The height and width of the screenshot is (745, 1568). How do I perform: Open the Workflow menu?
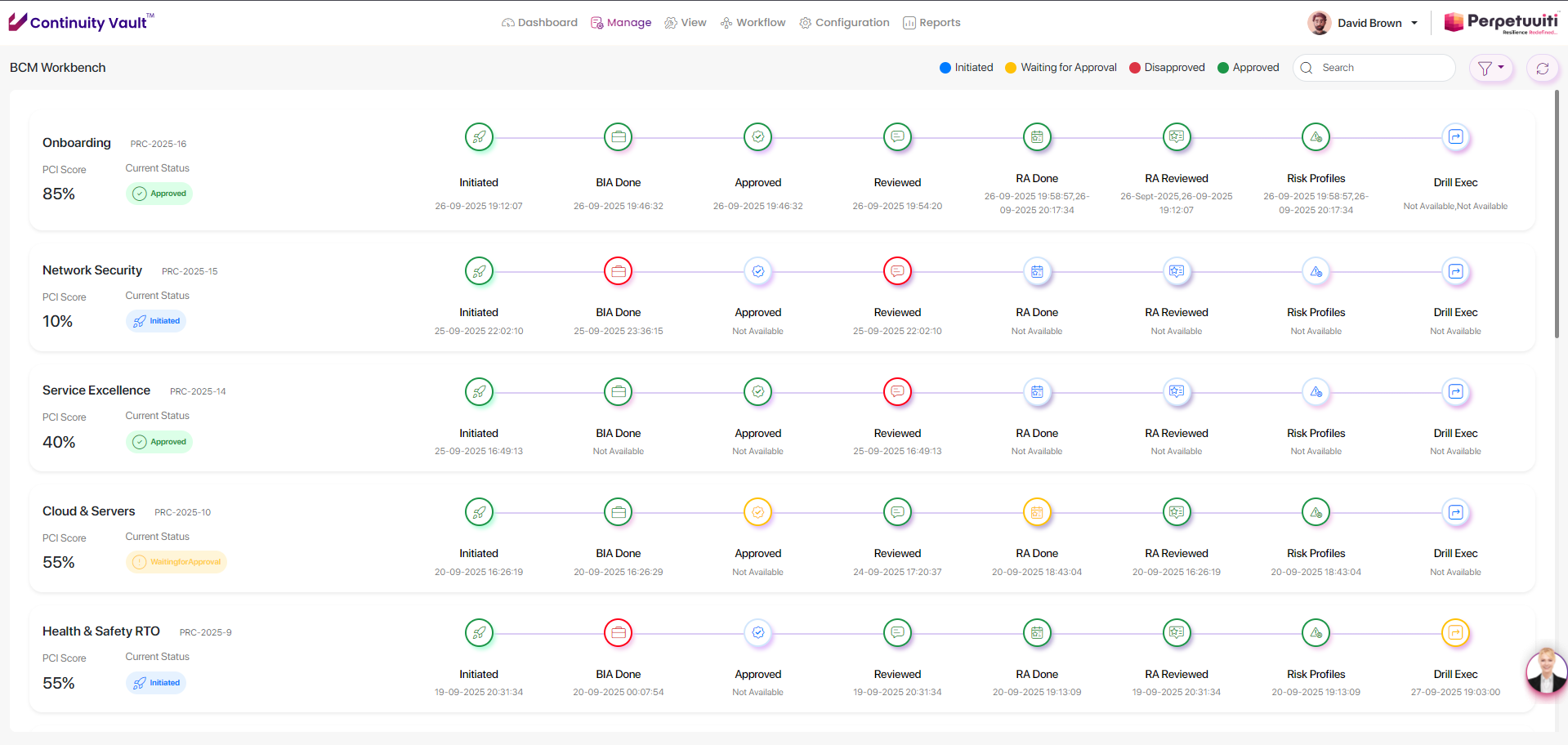pos(753,23)
